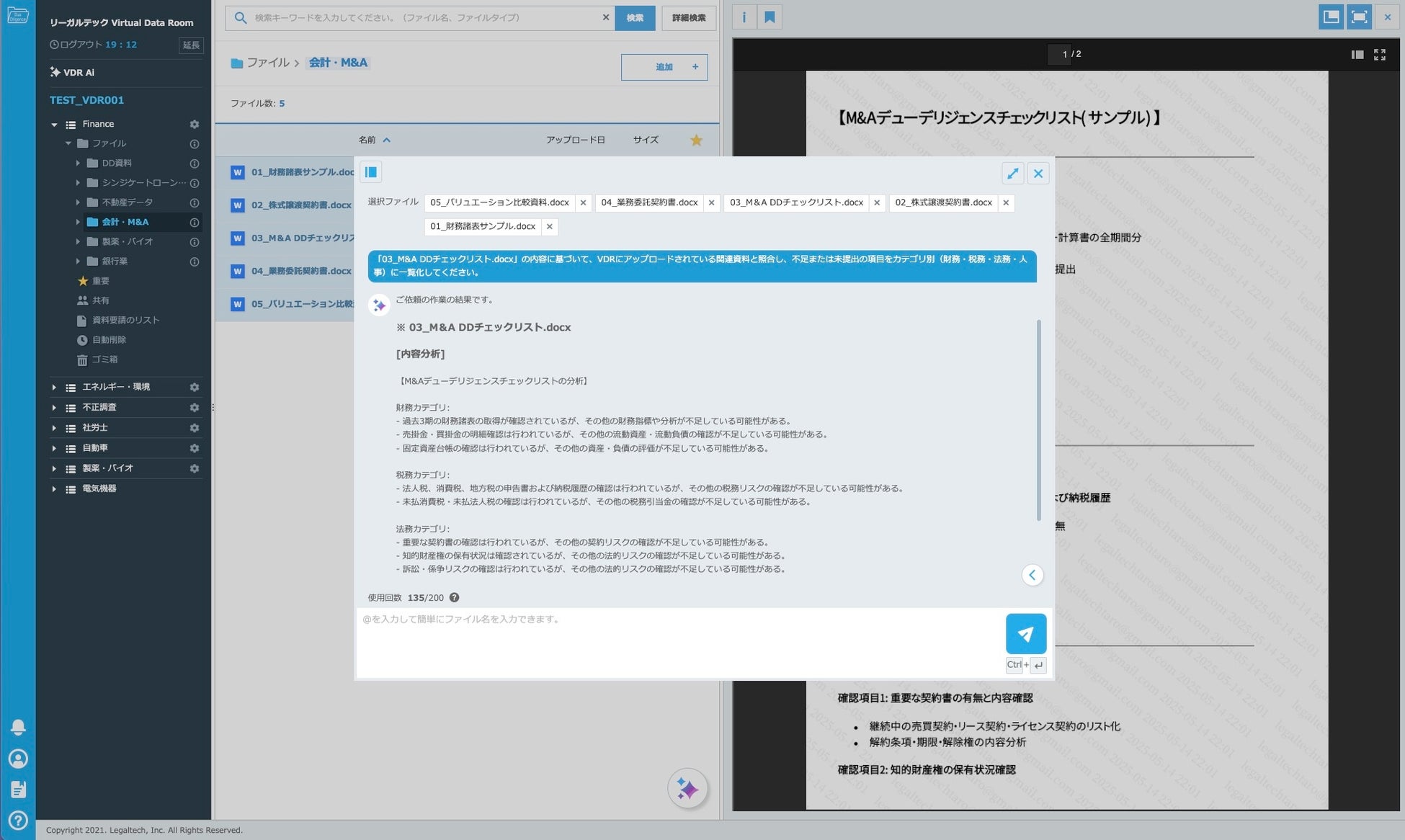
Task: Send the AI chat message
Action: click(1025, 633)
